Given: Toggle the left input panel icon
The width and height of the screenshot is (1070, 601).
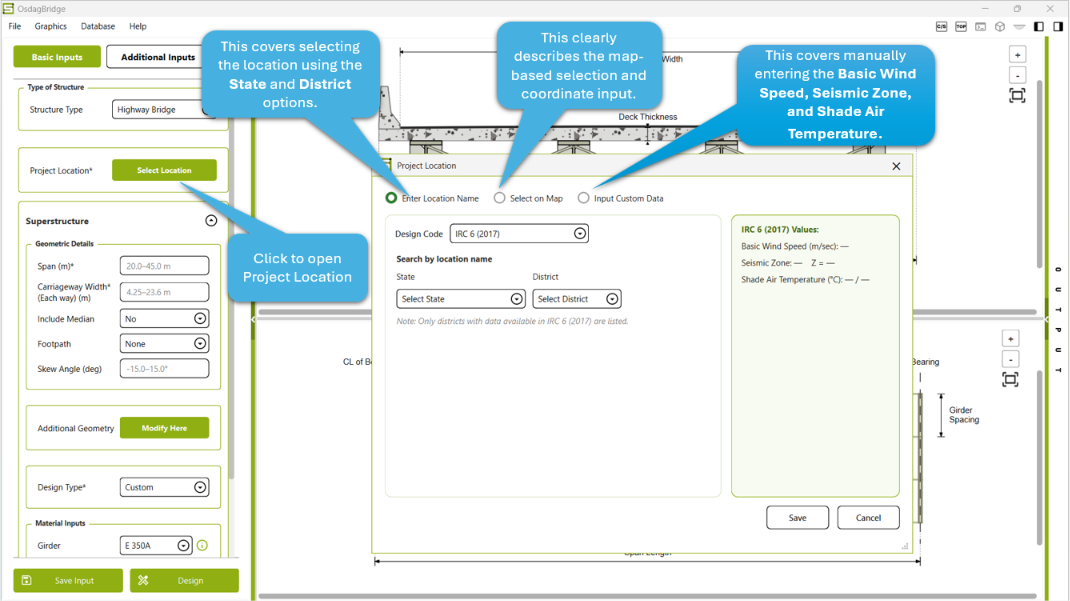Looking at the screenshot, I should tap(1039, 27).
